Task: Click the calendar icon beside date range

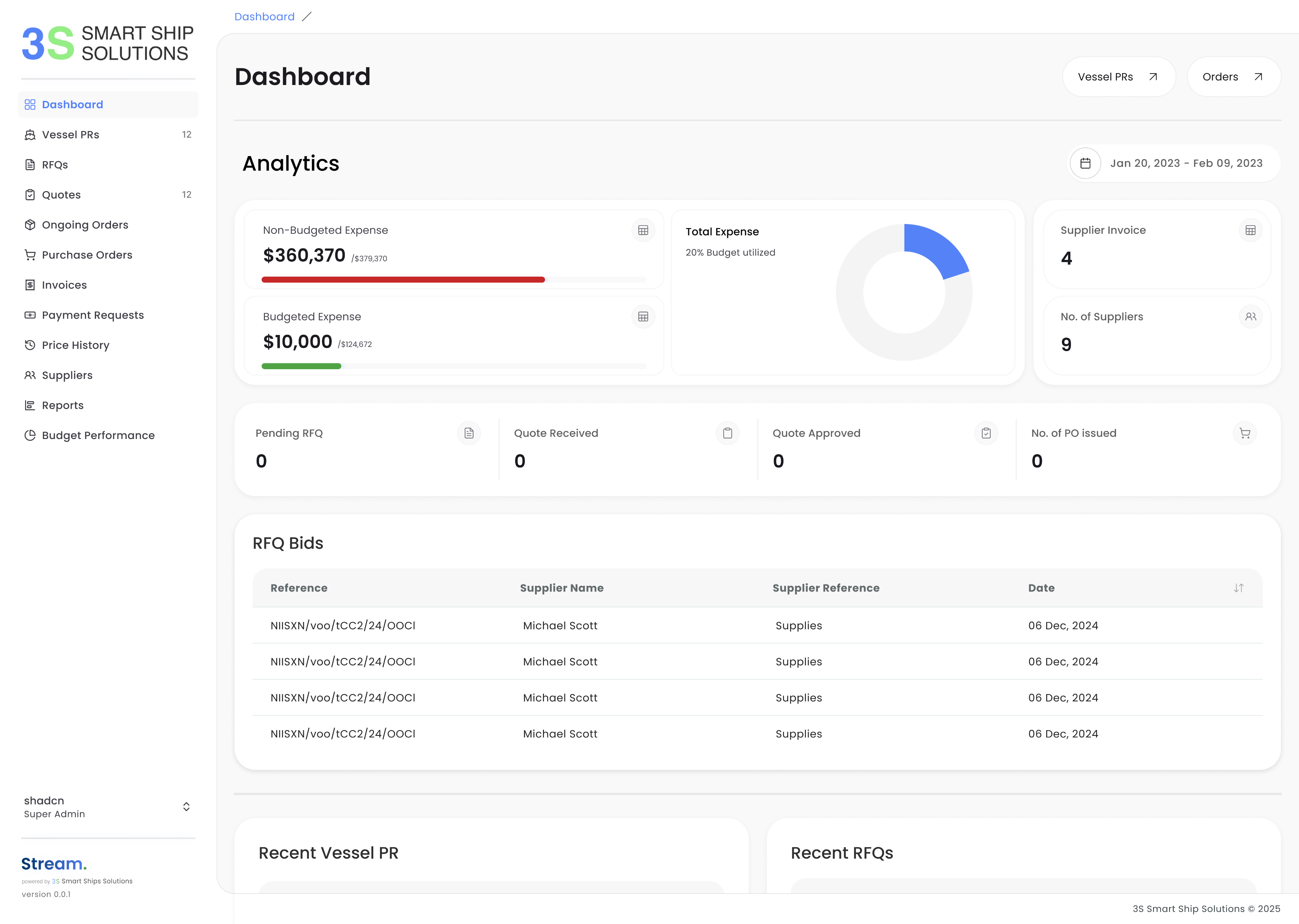Action: click(1085, 163)
